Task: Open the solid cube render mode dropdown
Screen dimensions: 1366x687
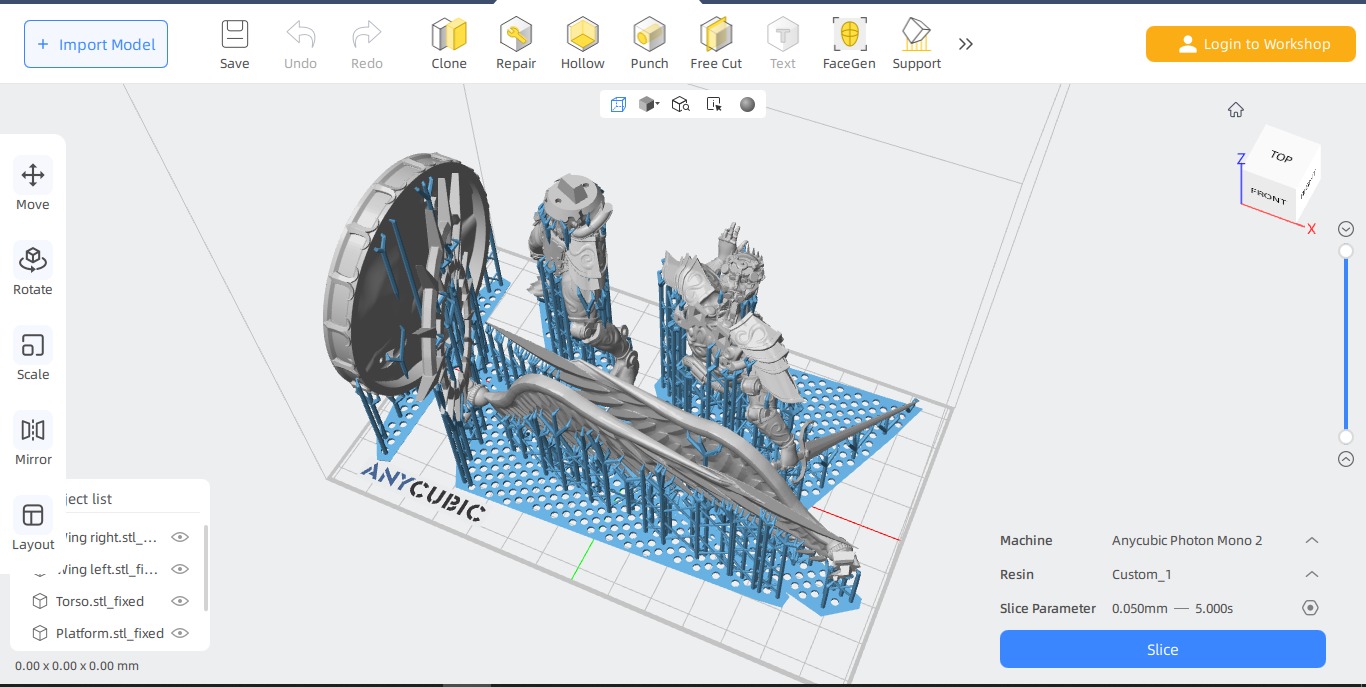Action: click(649, 104)
